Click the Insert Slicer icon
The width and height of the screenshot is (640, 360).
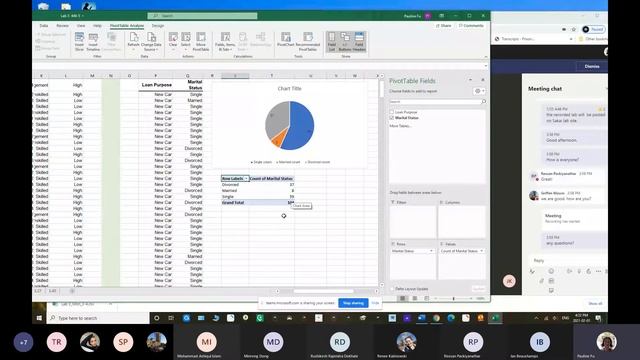[79, 42]
